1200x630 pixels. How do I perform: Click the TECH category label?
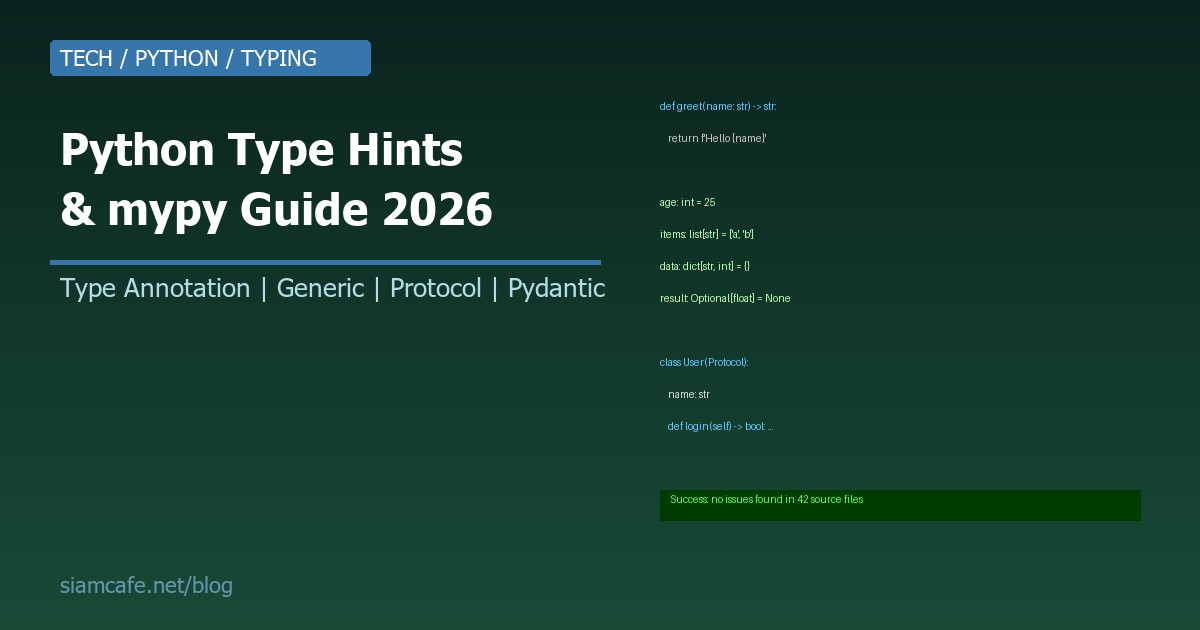point(86,59)
